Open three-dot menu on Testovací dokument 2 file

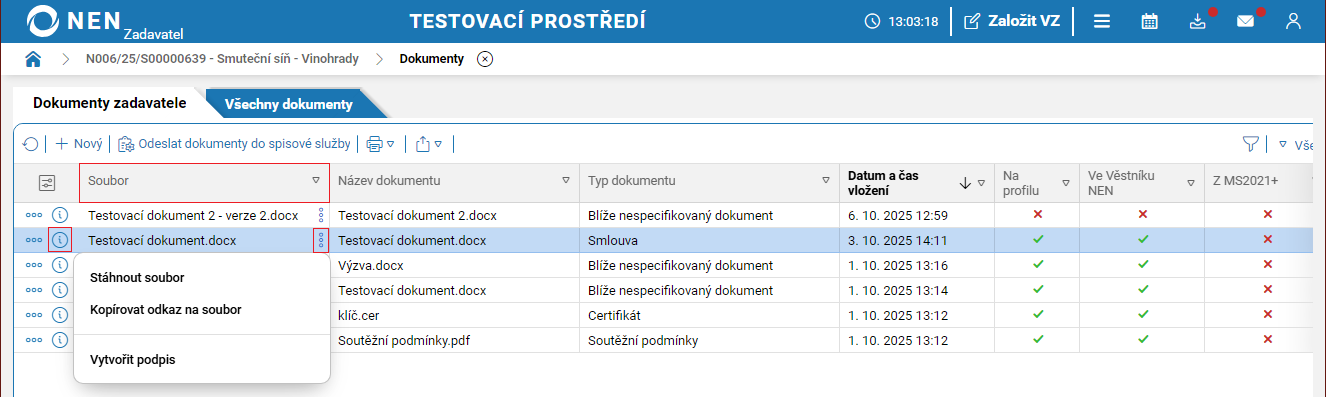click(x=321, y=214)
